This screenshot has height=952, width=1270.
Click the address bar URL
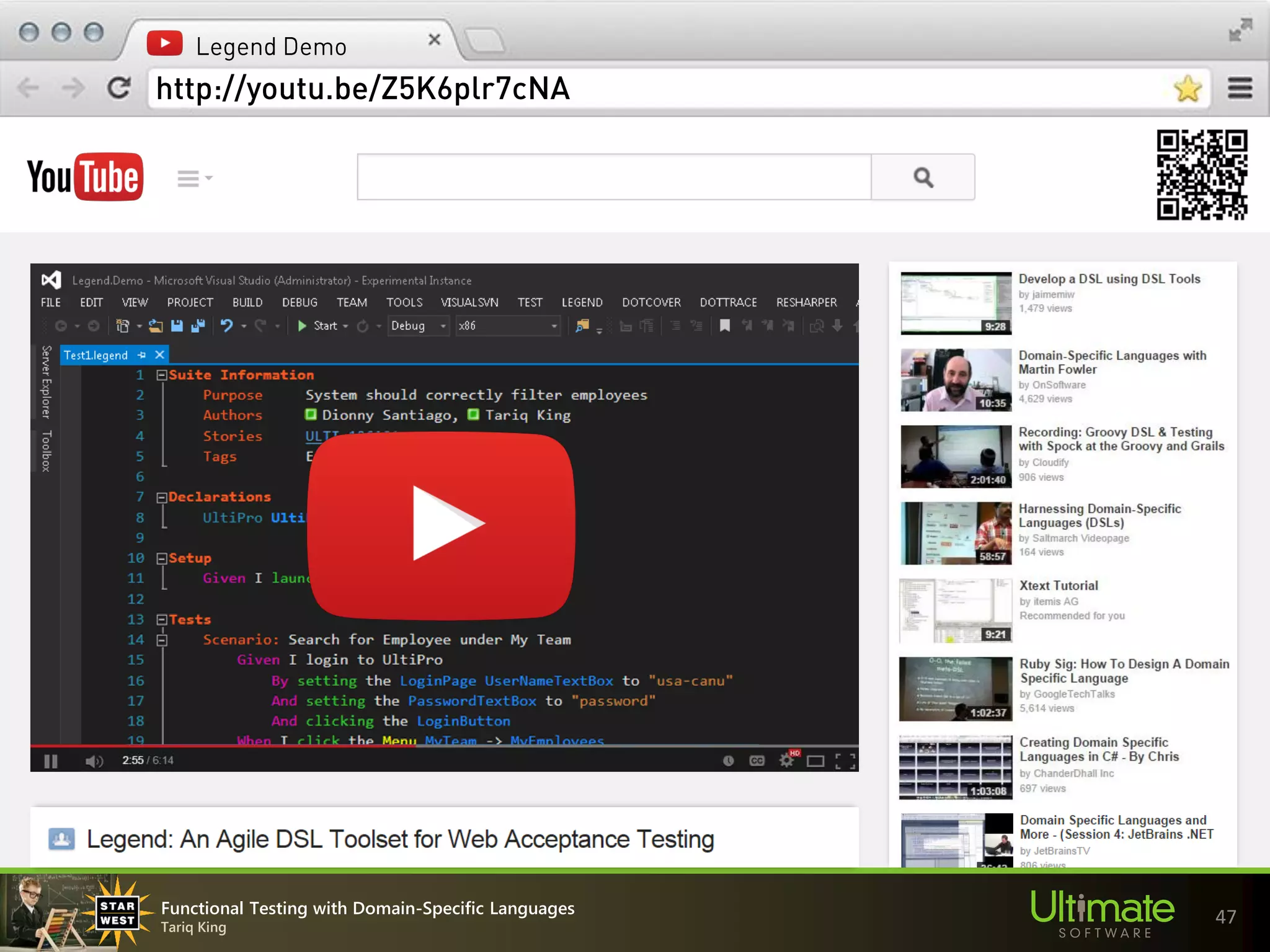363,88
